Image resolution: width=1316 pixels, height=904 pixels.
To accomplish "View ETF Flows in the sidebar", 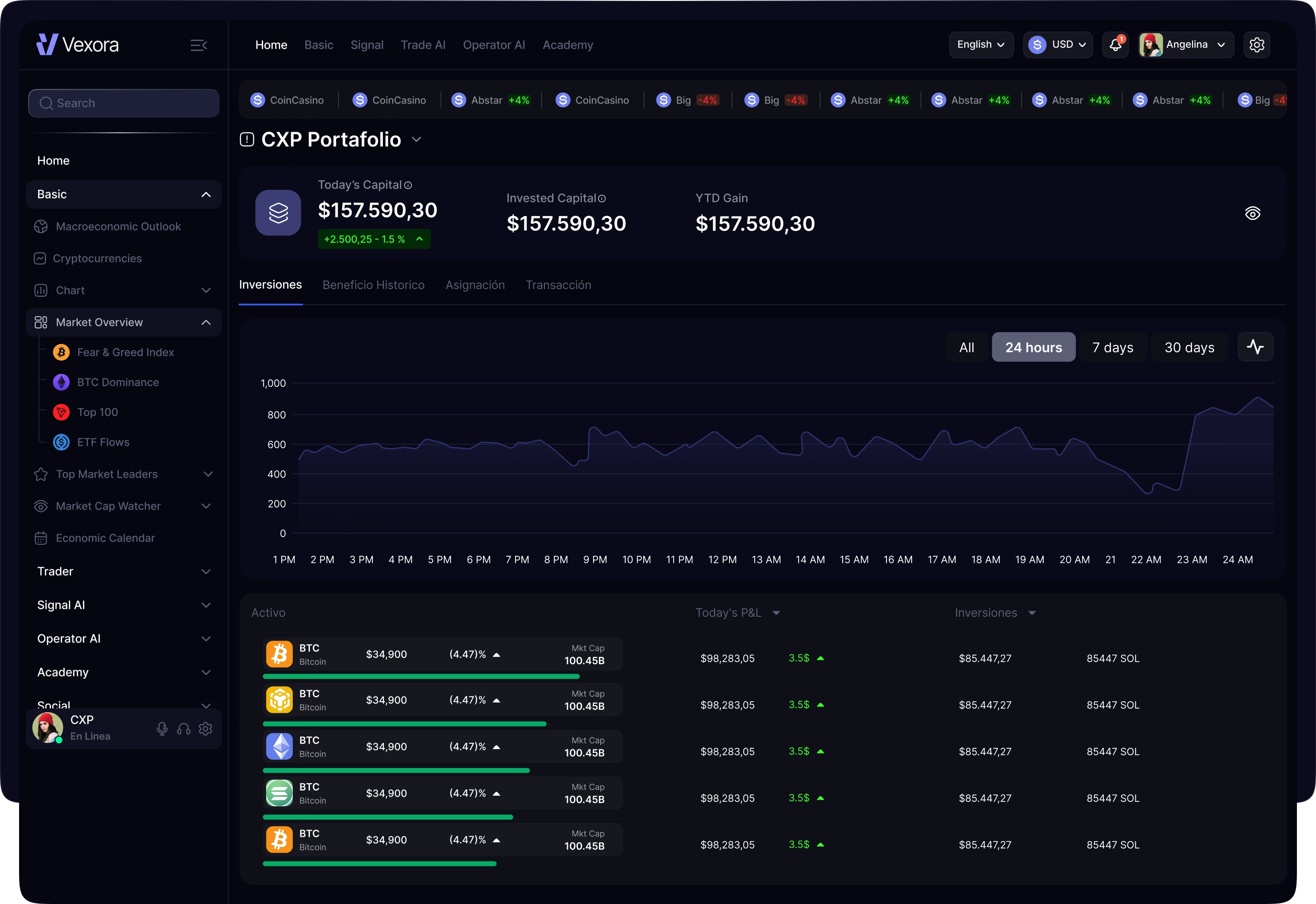I will click(x=103, y=442).
